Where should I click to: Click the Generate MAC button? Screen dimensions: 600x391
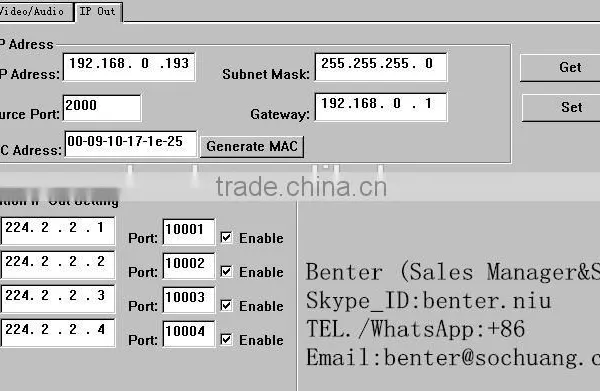coord(252,147)
